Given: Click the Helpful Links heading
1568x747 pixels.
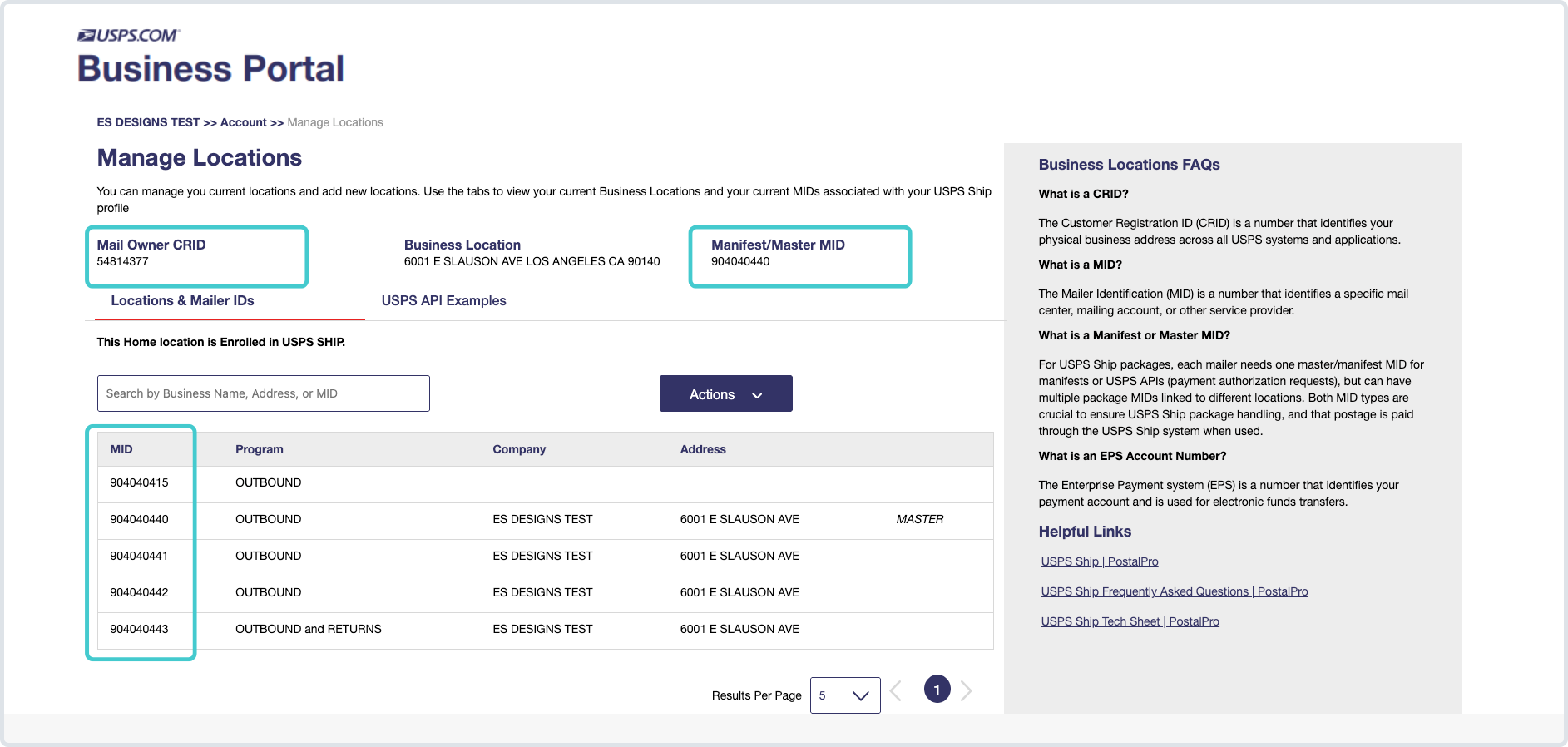Looking at the screenshot, I should click(1085, 532).
